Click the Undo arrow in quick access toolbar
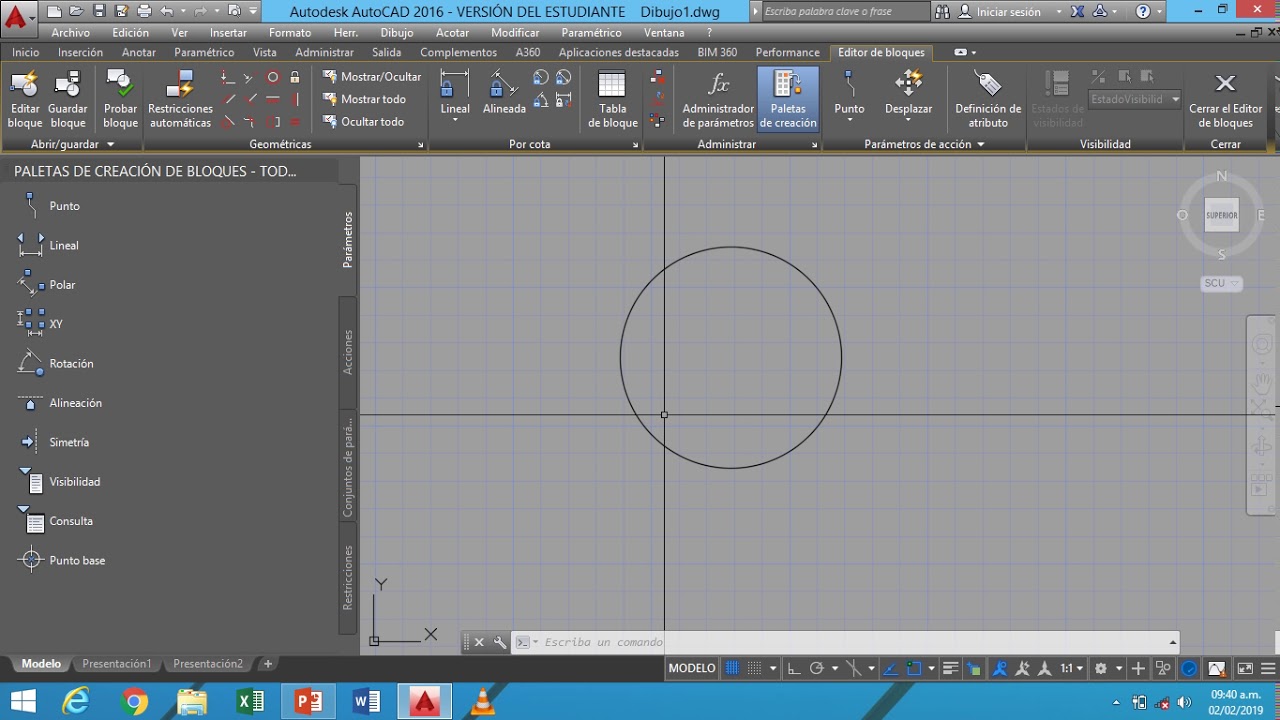This screenshot has width=1280, height=720. tap(166, 11)
